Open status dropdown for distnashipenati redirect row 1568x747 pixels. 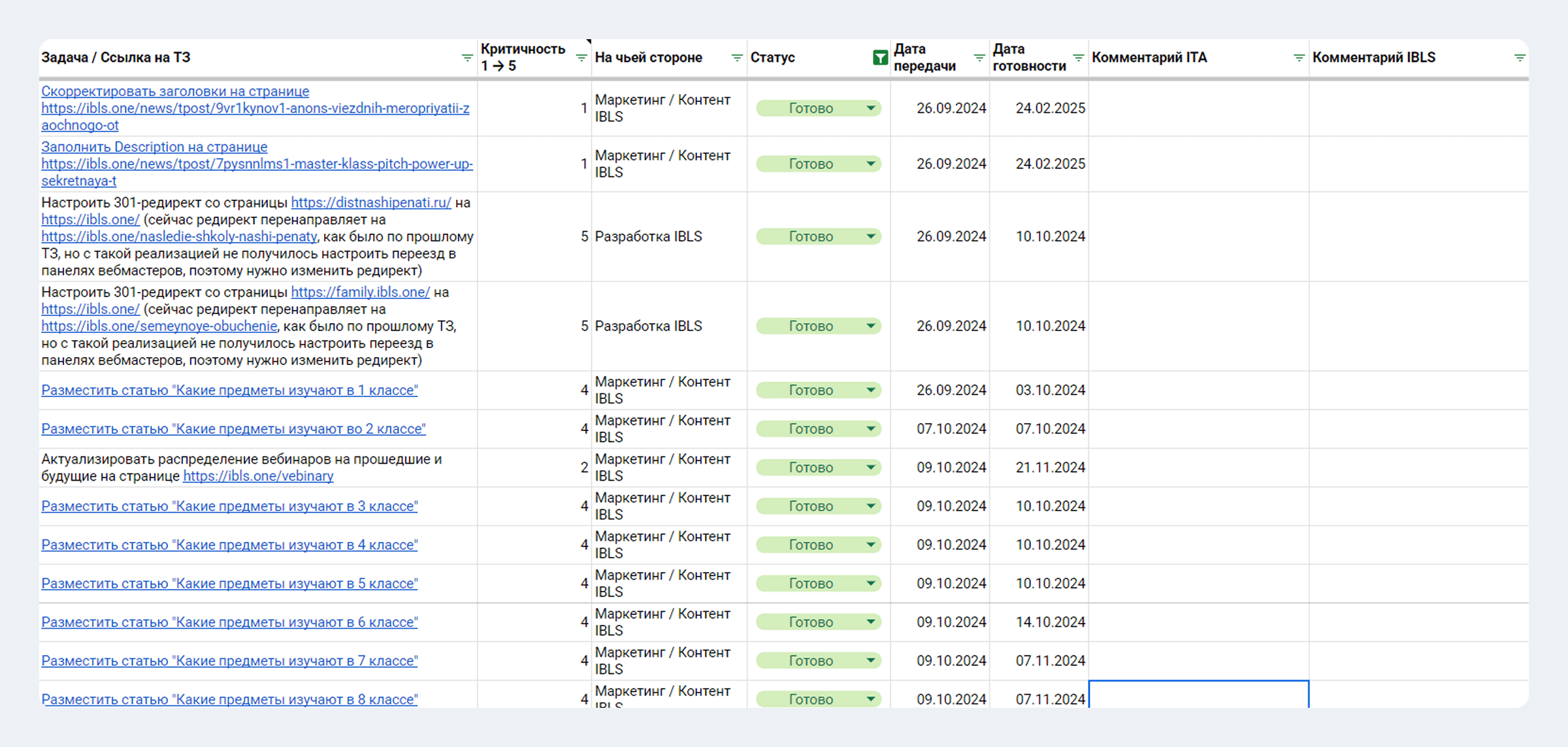pos(871,236)
